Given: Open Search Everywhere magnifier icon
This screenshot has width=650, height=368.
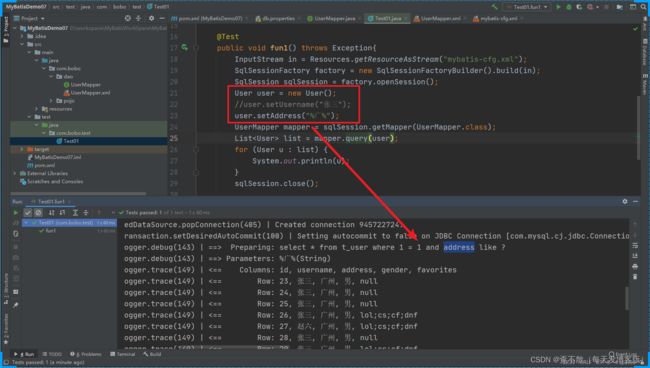Looking at the screenshot, I should (643, 7).
